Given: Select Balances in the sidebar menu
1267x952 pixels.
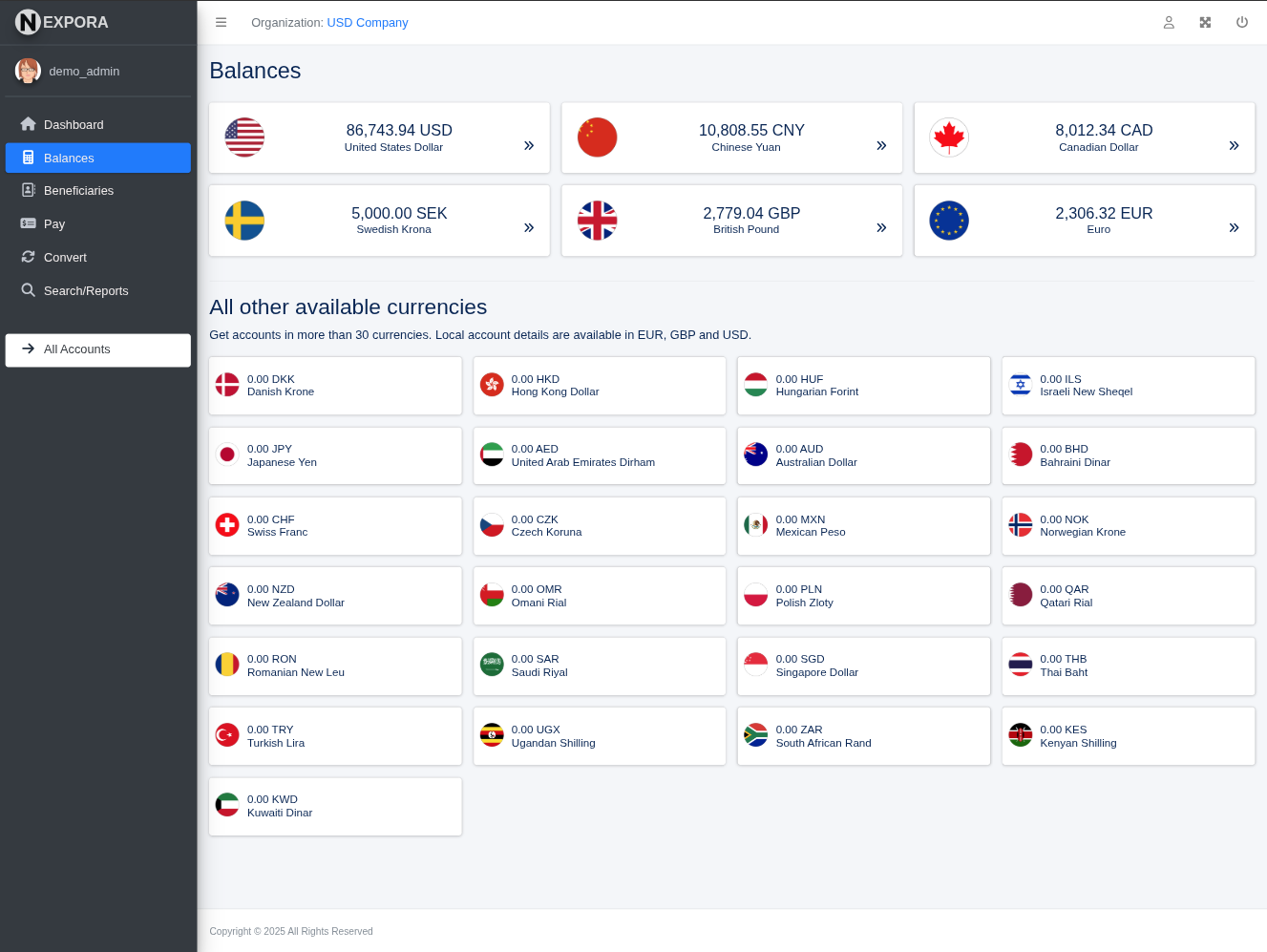Looking at the screenshot, I should tap(69, 158).
